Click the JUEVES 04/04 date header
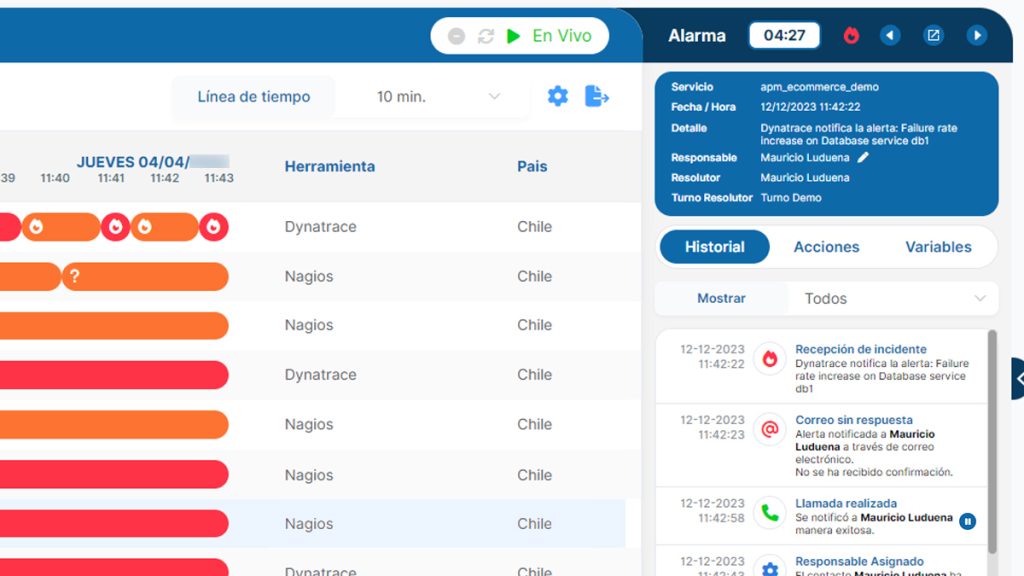Image resolution: width=1024 pixels, height=576 pixels. tap(153, 162)
